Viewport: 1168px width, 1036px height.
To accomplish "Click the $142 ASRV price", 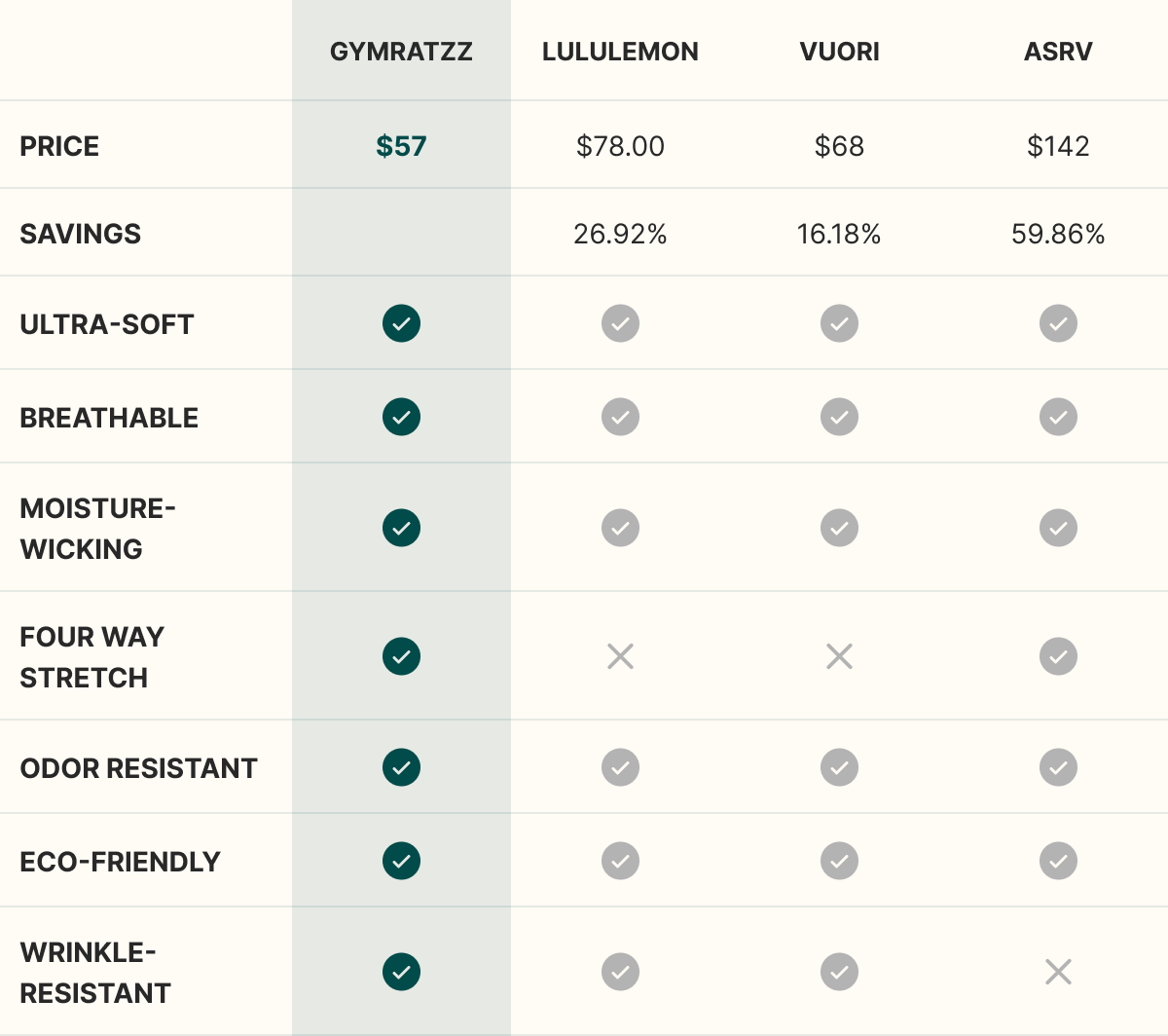I will [x=1058, y=146].
